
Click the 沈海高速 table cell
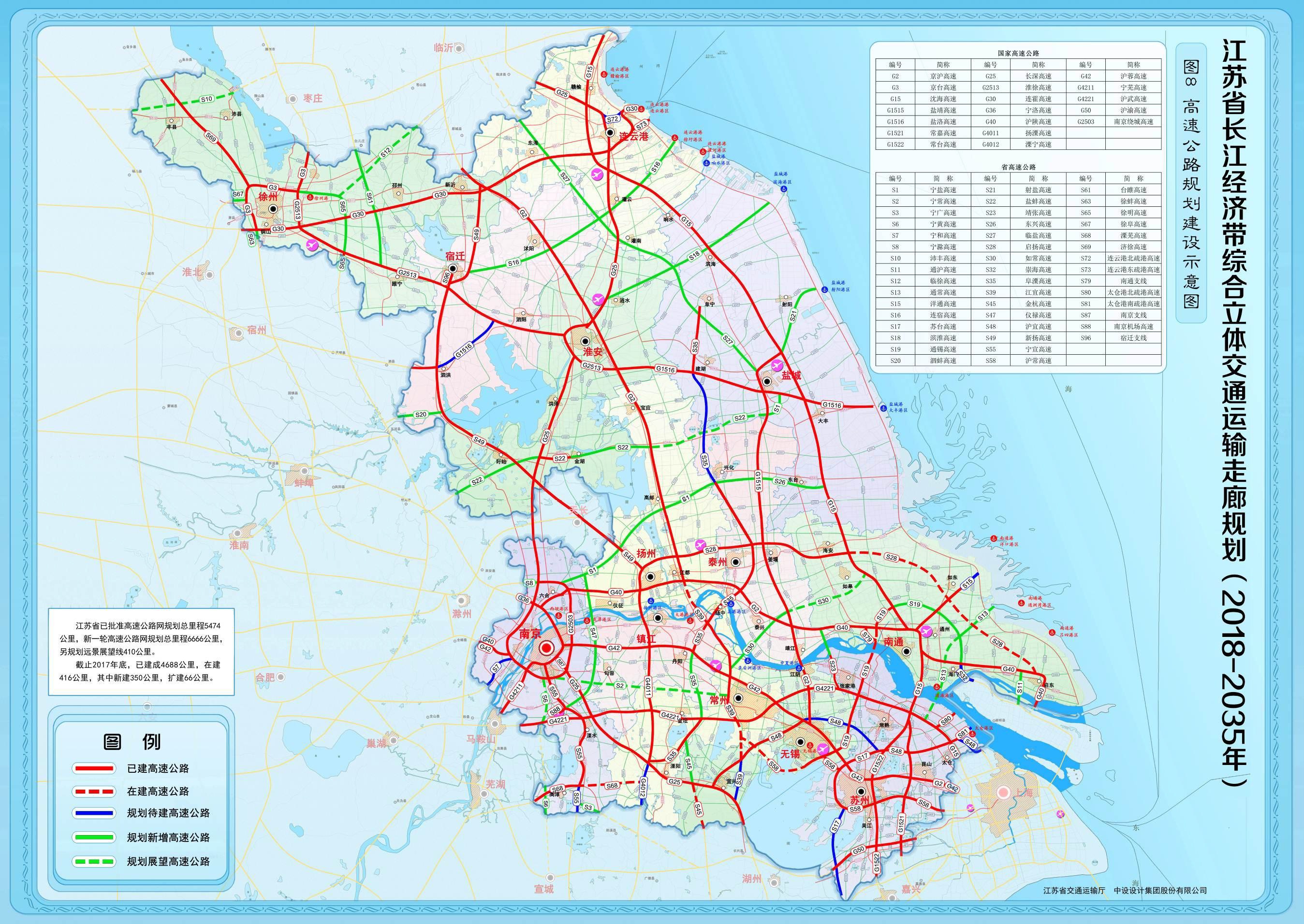(x=942, y=99)
